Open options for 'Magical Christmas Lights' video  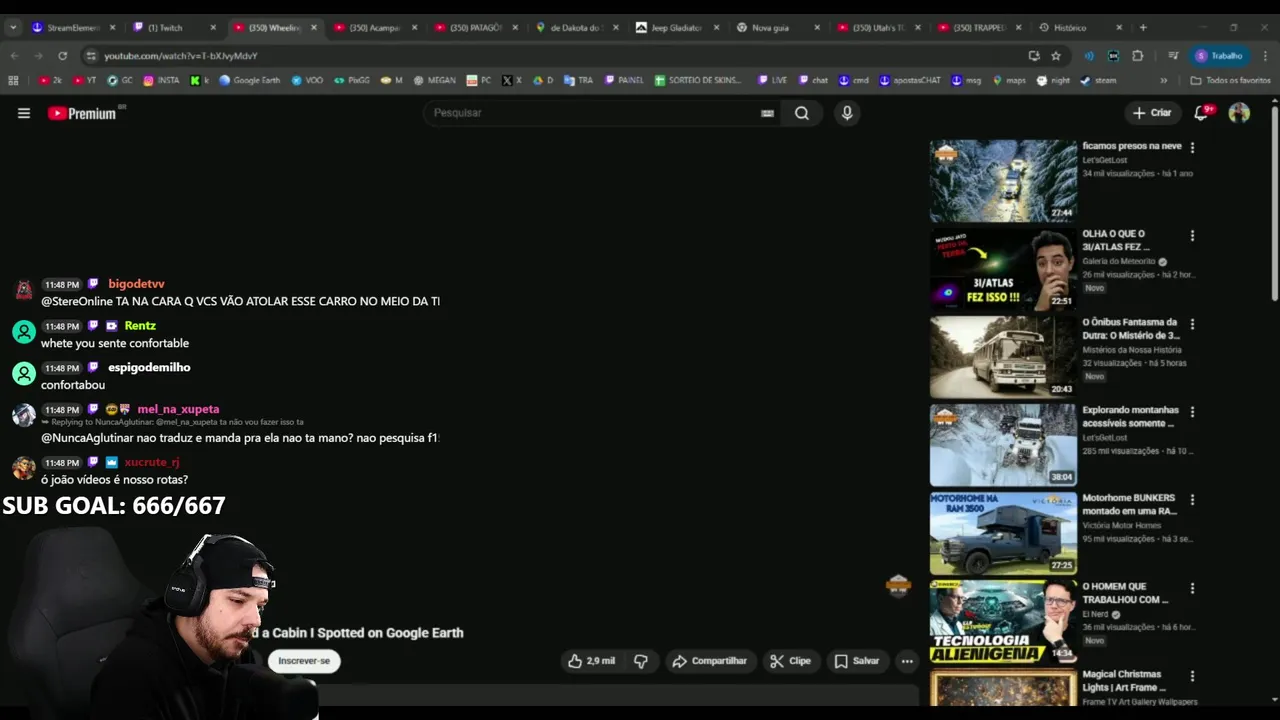(x=1192, y=676)
